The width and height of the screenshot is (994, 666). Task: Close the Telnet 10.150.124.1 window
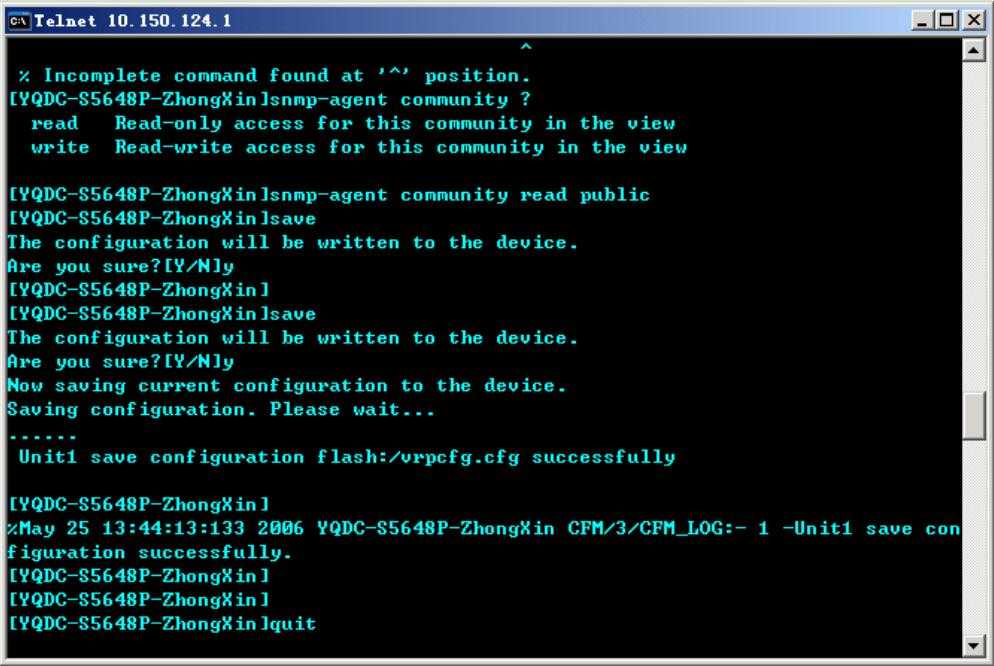point(974,21)
